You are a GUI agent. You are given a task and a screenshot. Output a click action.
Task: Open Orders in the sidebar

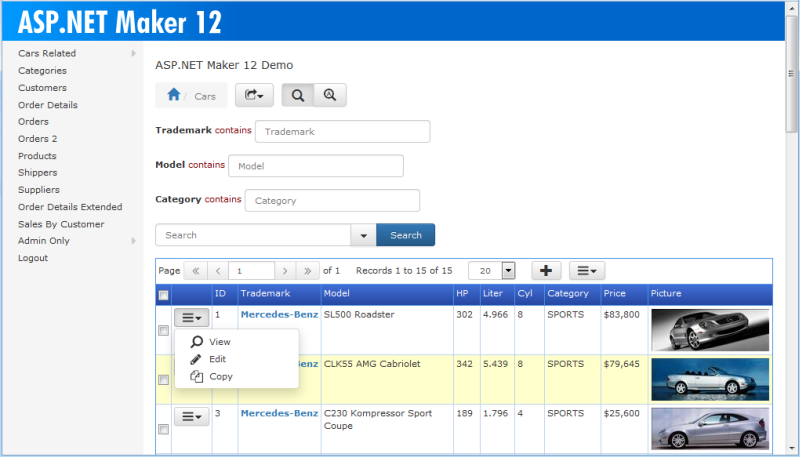pyautogui.click(x=33, y=121)
